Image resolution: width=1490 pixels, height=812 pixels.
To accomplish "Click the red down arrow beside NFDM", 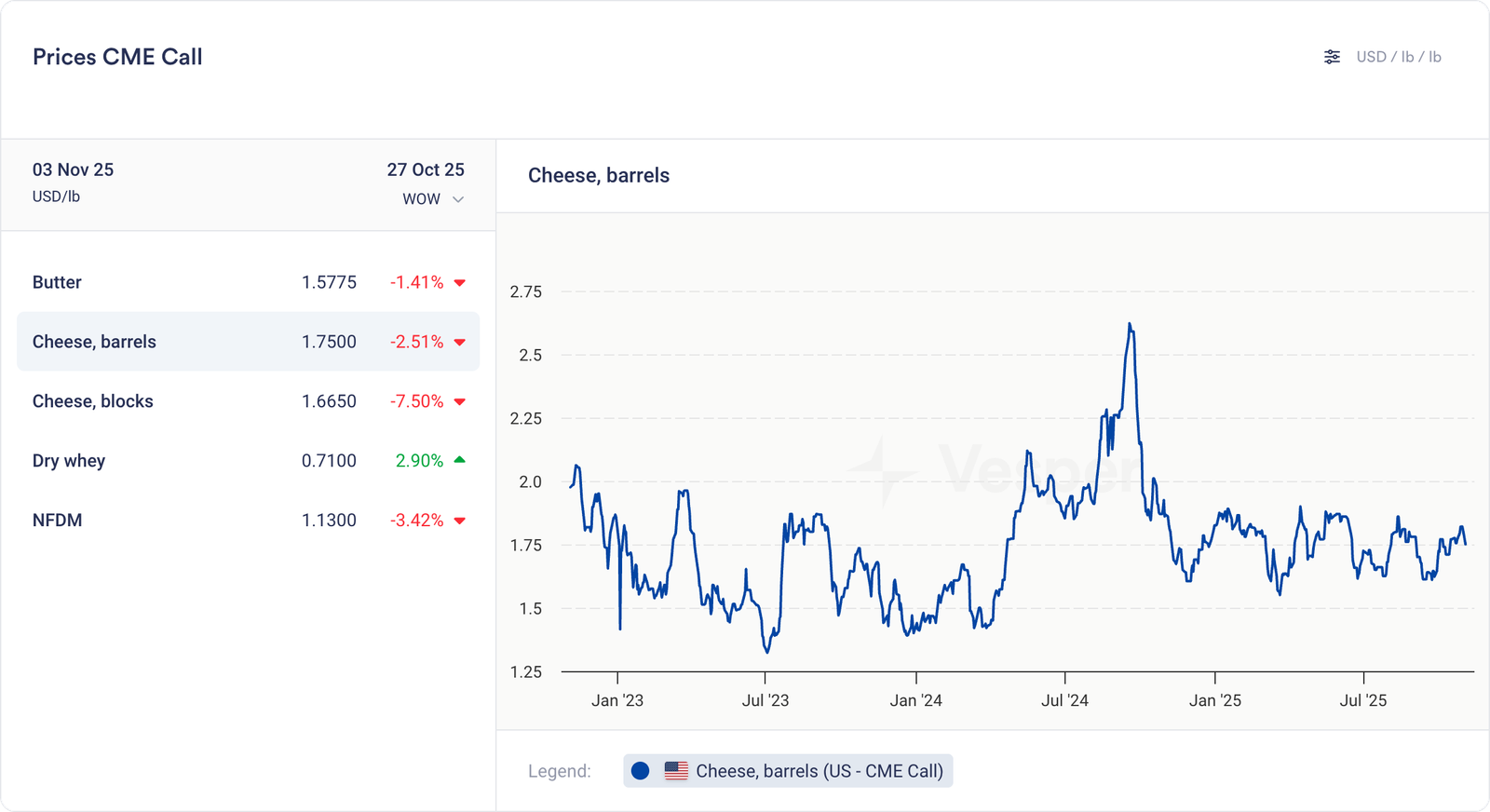I will click(459, 521).
